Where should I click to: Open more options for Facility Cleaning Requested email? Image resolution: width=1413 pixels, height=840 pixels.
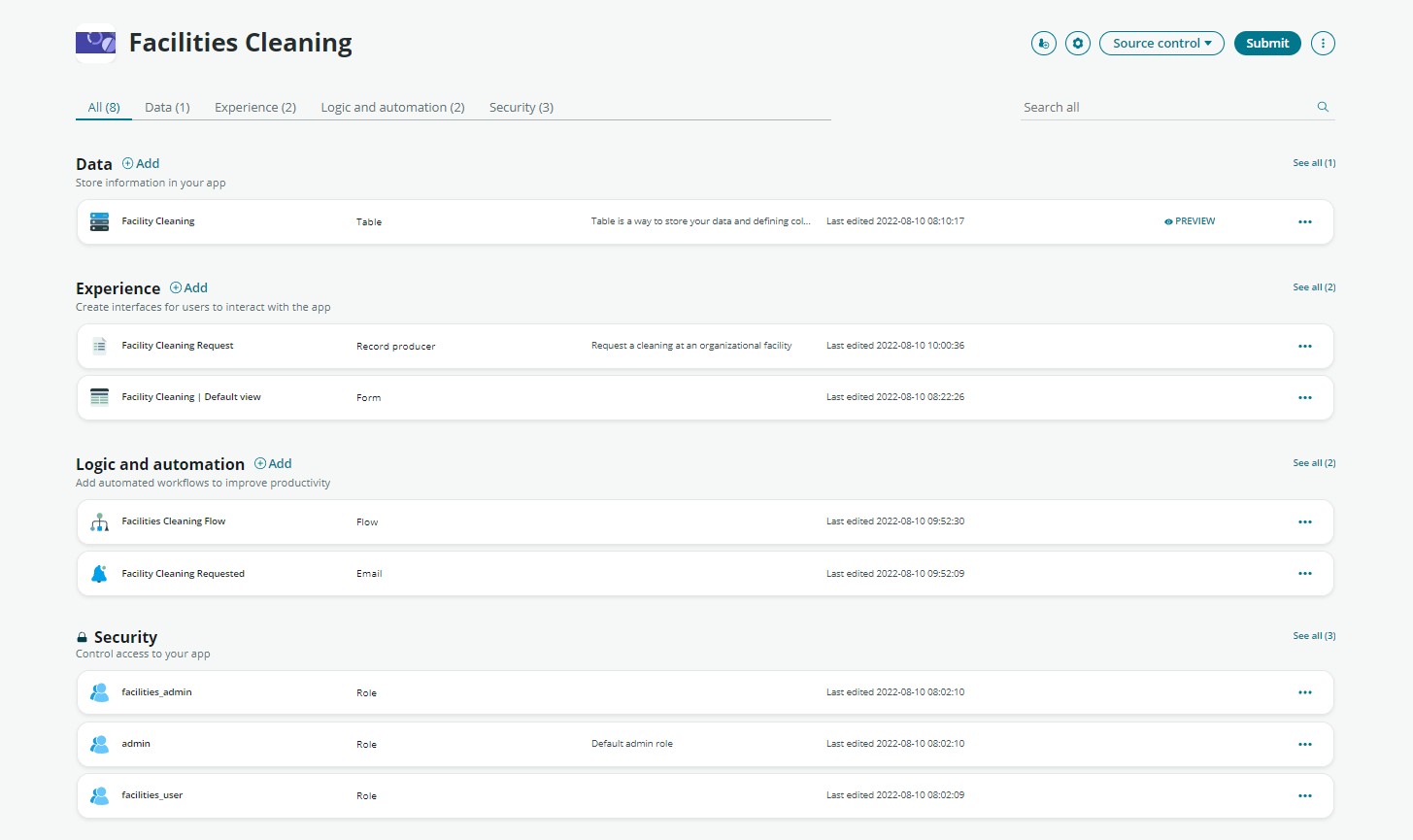pyautogui.click(x=1305, y=573)
